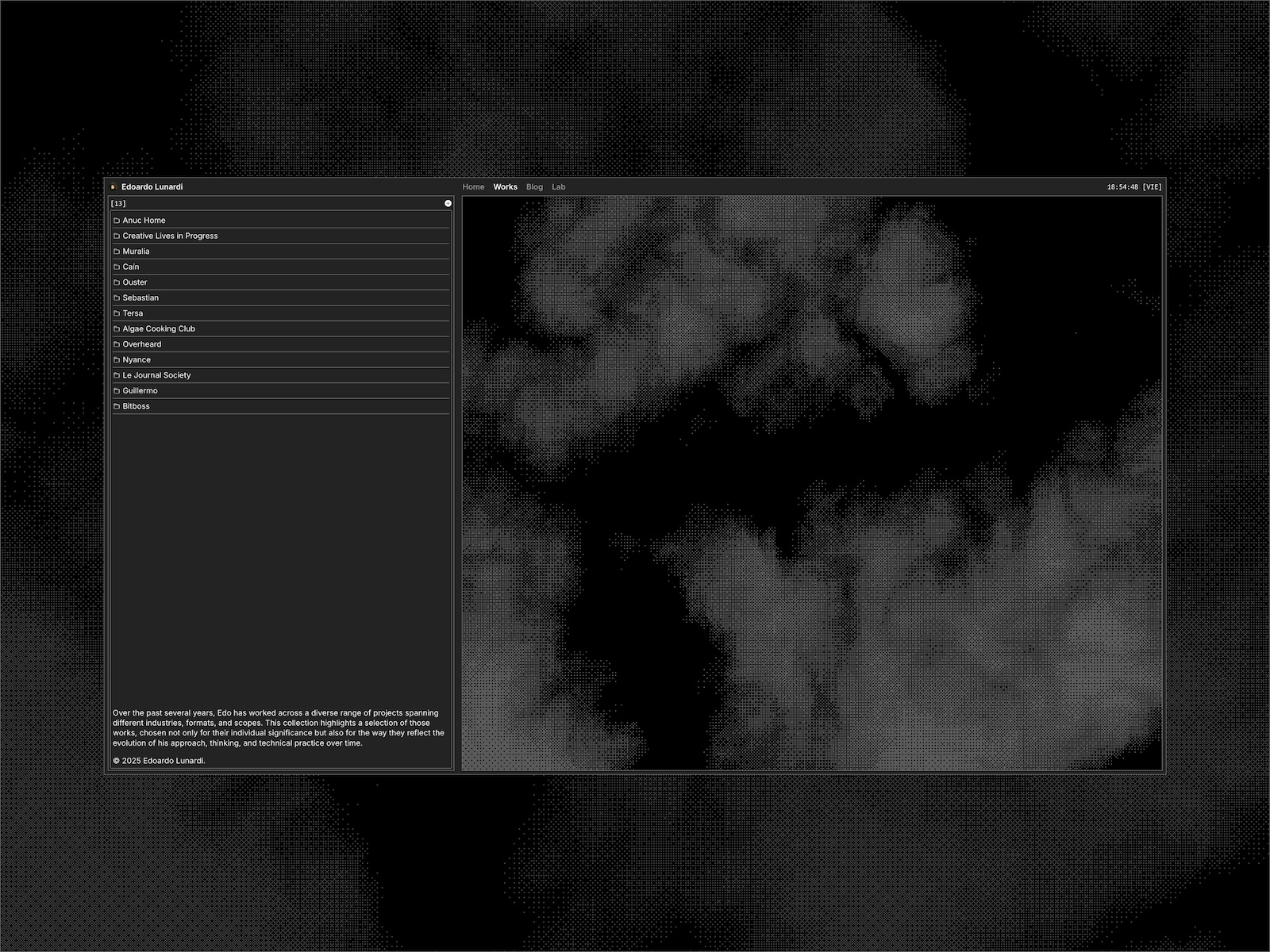Click the folder icon next to Nyance
1270x952 pixels.
pos(117,360)
